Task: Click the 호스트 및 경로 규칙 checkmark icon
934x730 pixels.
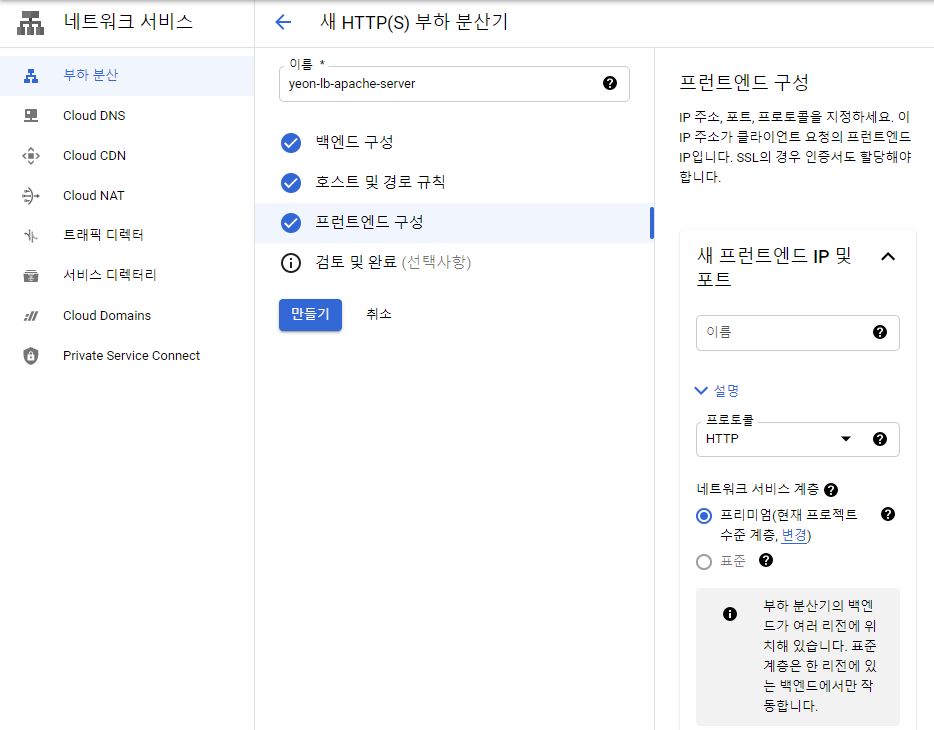Action: coord(291,183)
